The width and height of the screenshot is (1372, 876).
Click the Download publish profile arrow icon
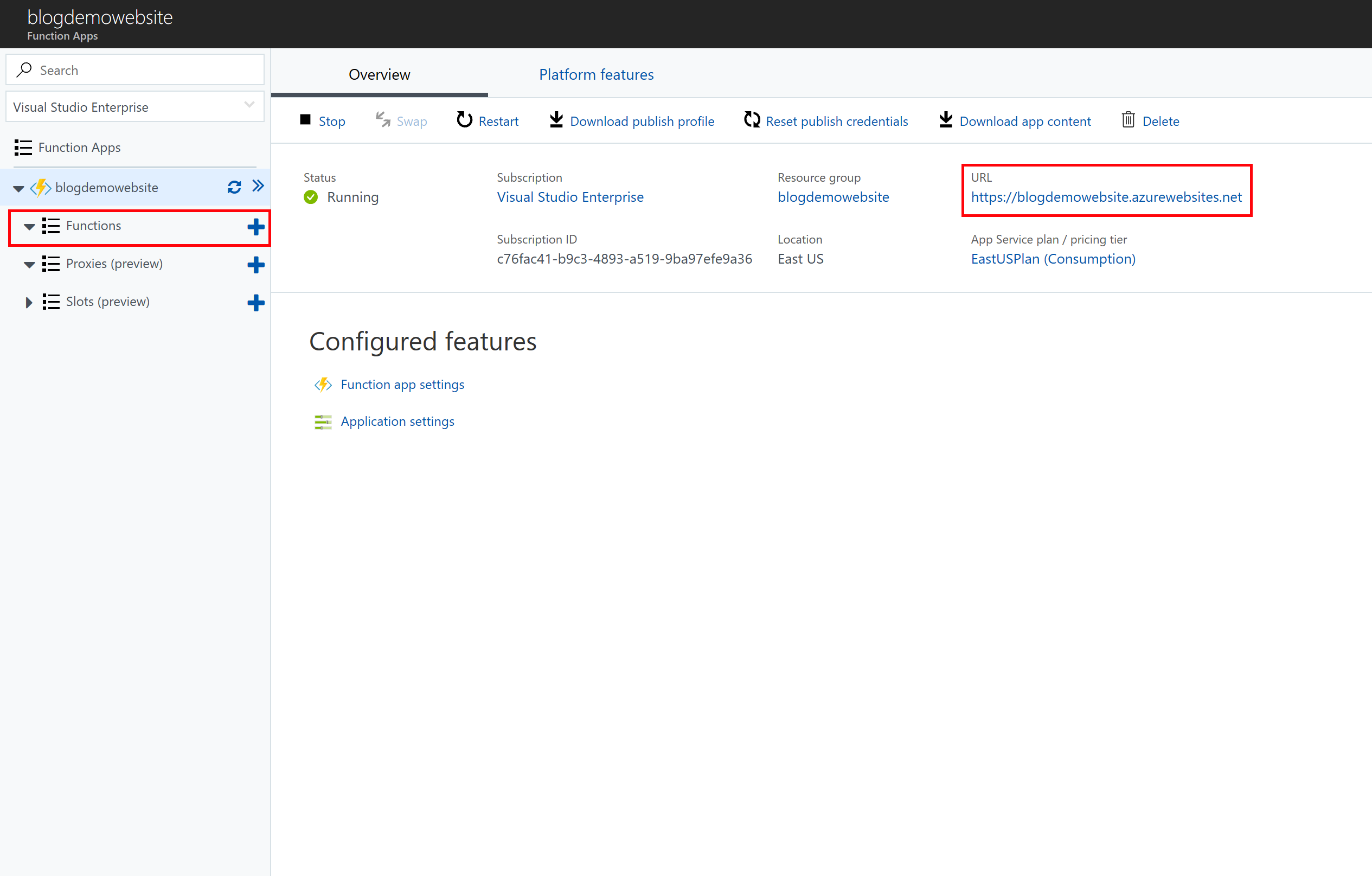click(556, 120)
